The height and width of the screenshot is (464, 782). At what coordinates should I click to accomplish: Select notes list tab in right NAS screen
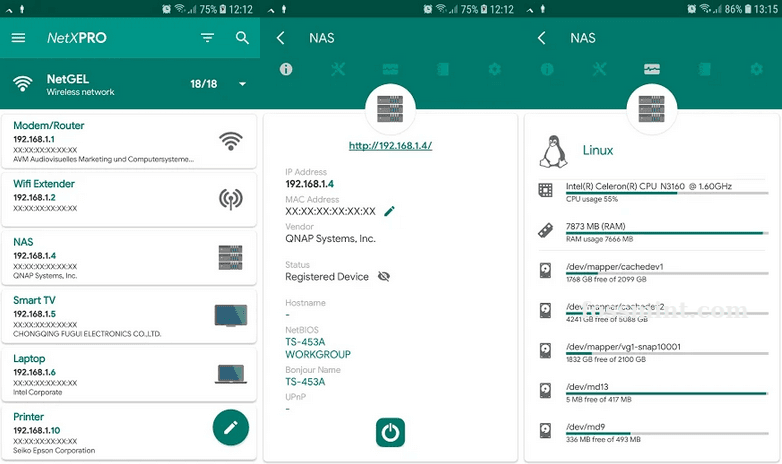[704, 69]
